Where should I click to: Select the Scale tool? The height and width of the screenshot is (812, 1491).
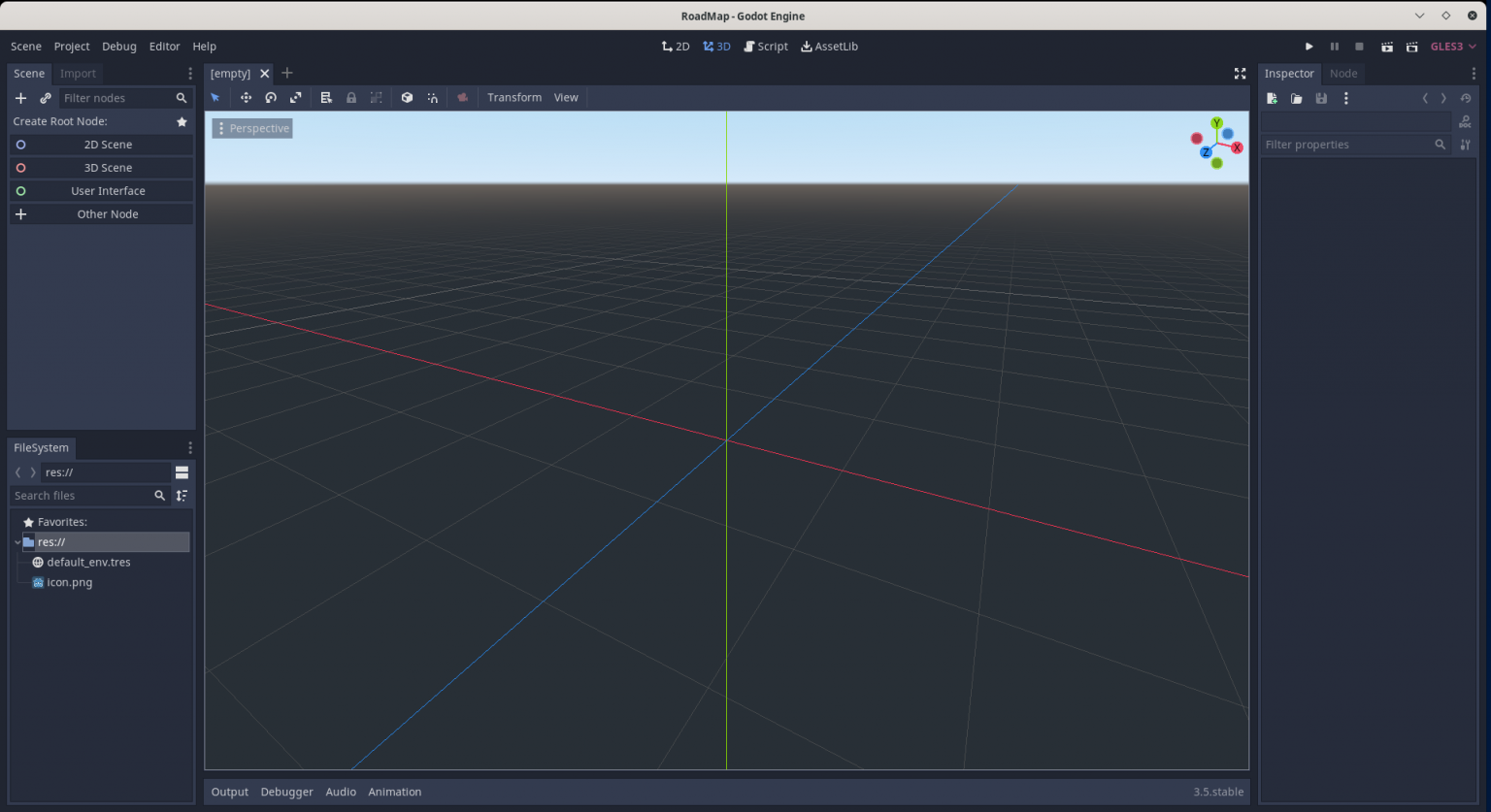coord(296,97)
